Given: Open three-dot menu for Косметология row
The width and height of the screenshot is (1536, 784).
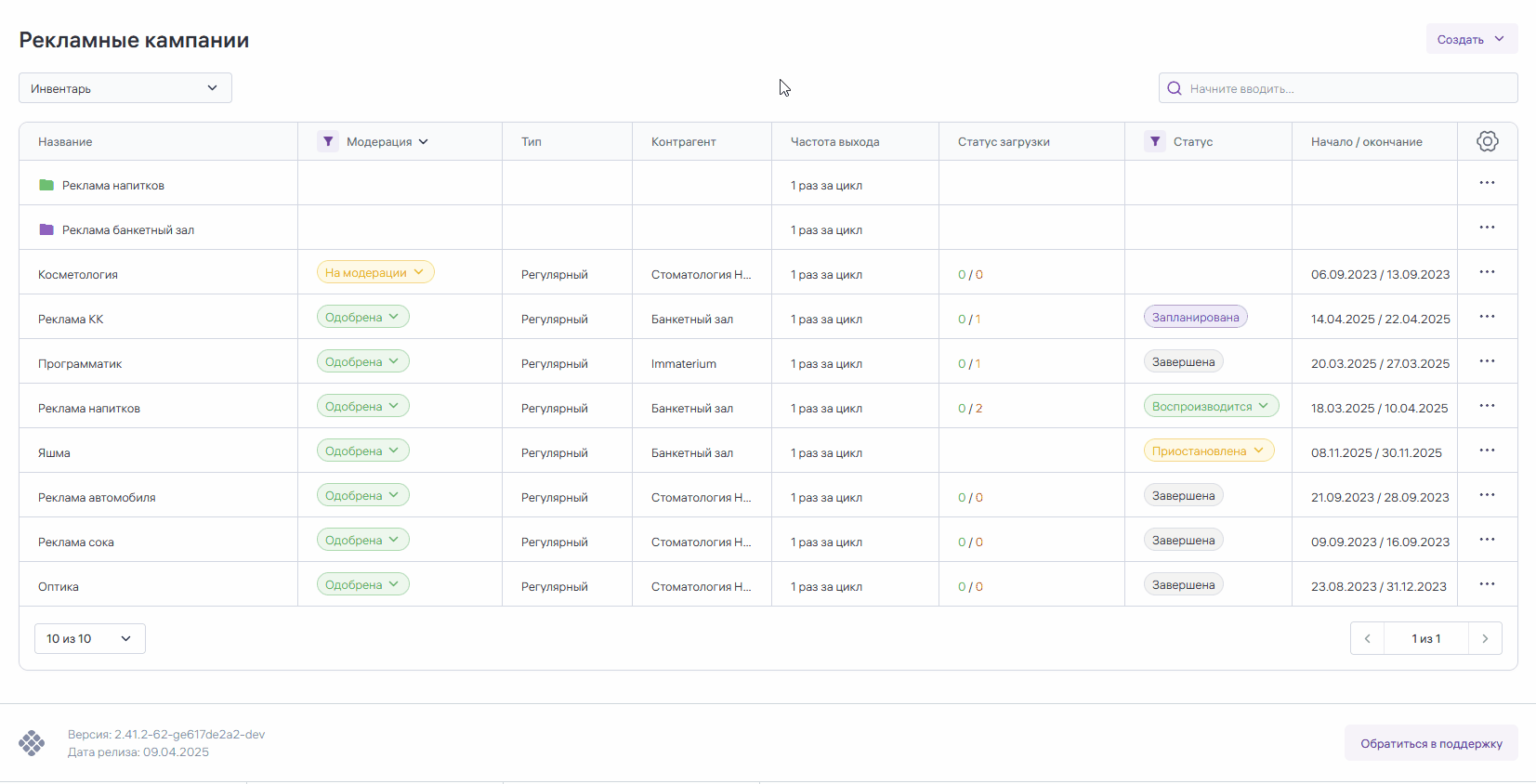Looking at the screenshot, I should click(1487, 272).
